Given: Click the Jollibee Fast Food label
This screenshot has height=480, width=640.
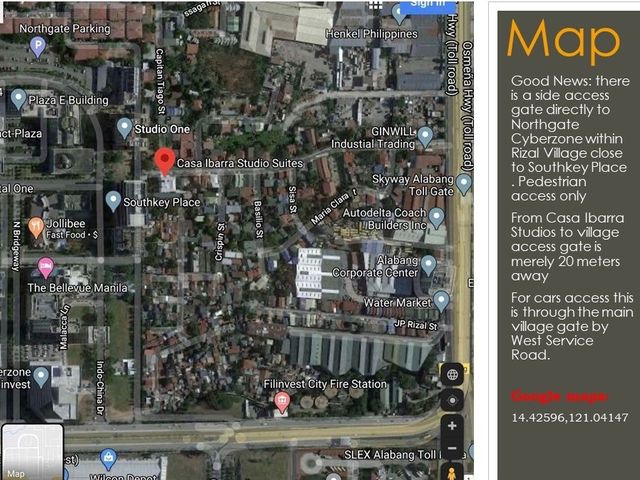Looking at the screenshot, I should (72, 229).
